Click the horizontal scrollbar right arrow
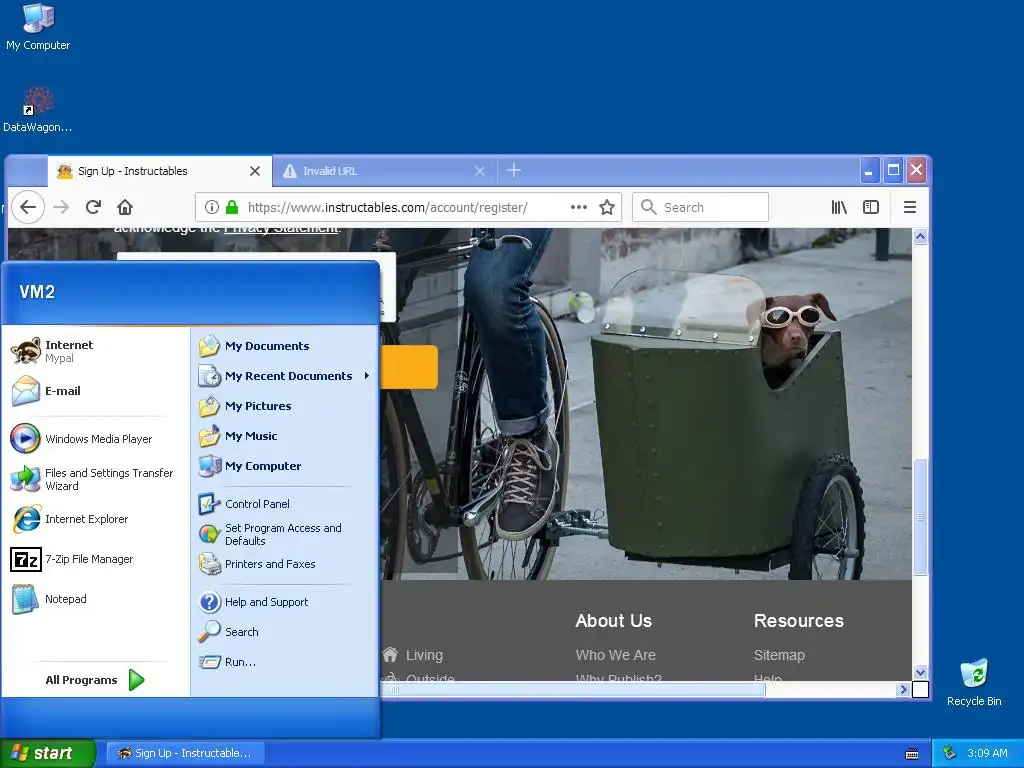 903,690
